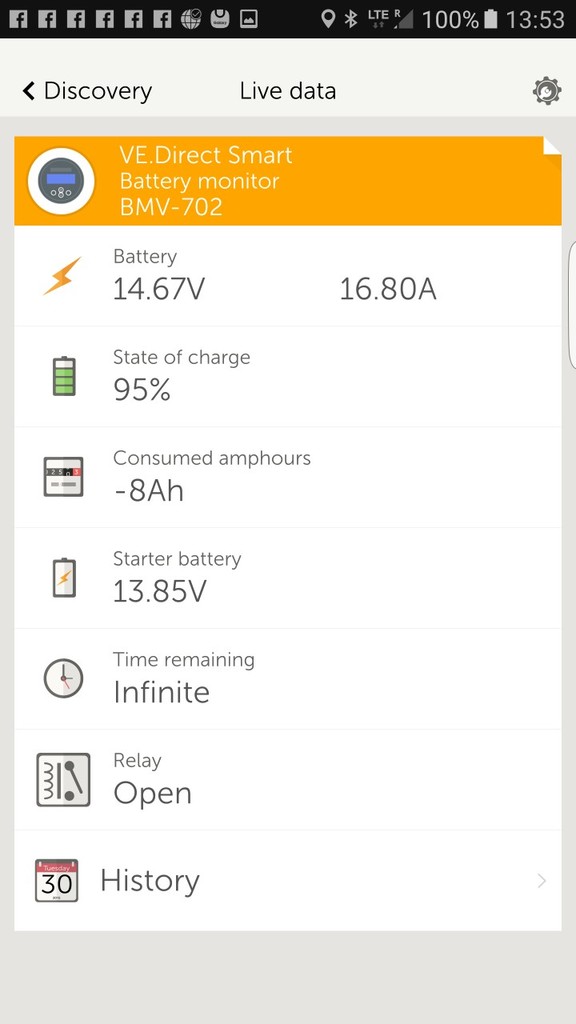Screen dimensions: 576x1024
Task: Tap the BMV-702 device round icon
Action: (61, 182)
